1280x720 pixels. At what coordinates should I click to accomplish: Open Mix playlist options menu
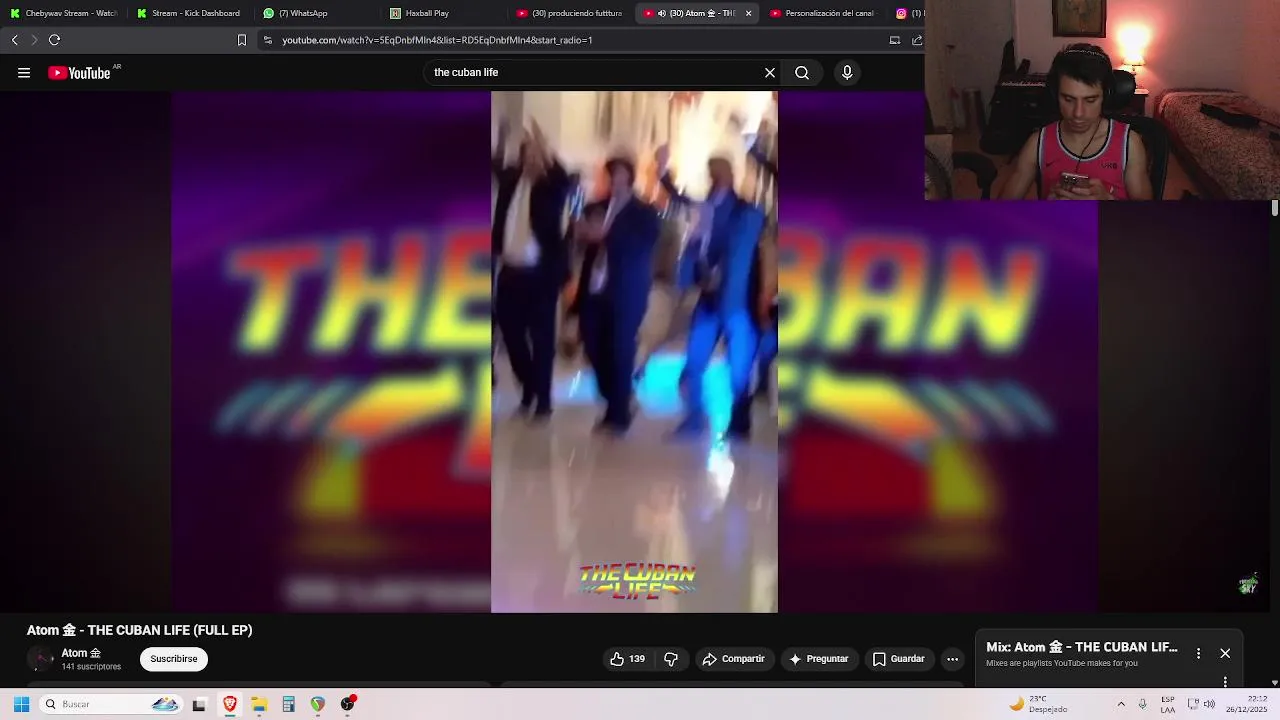pos(1198,653)
